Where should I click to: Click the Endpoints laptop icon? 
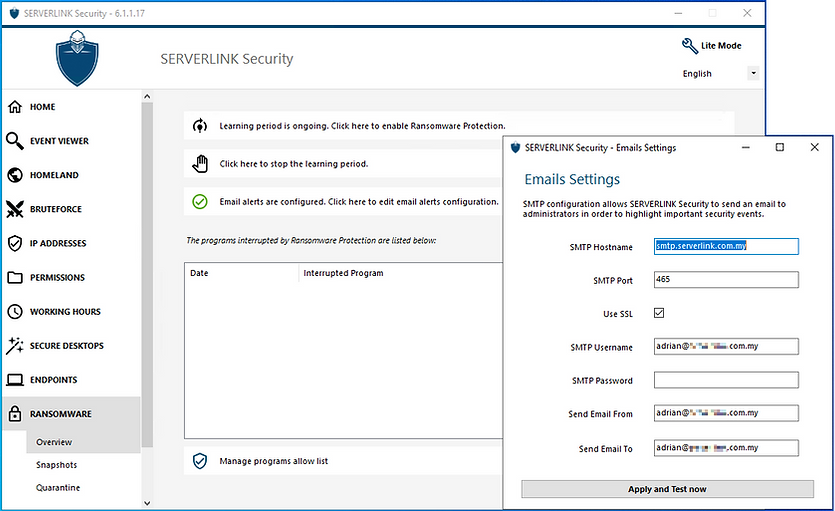15,380
